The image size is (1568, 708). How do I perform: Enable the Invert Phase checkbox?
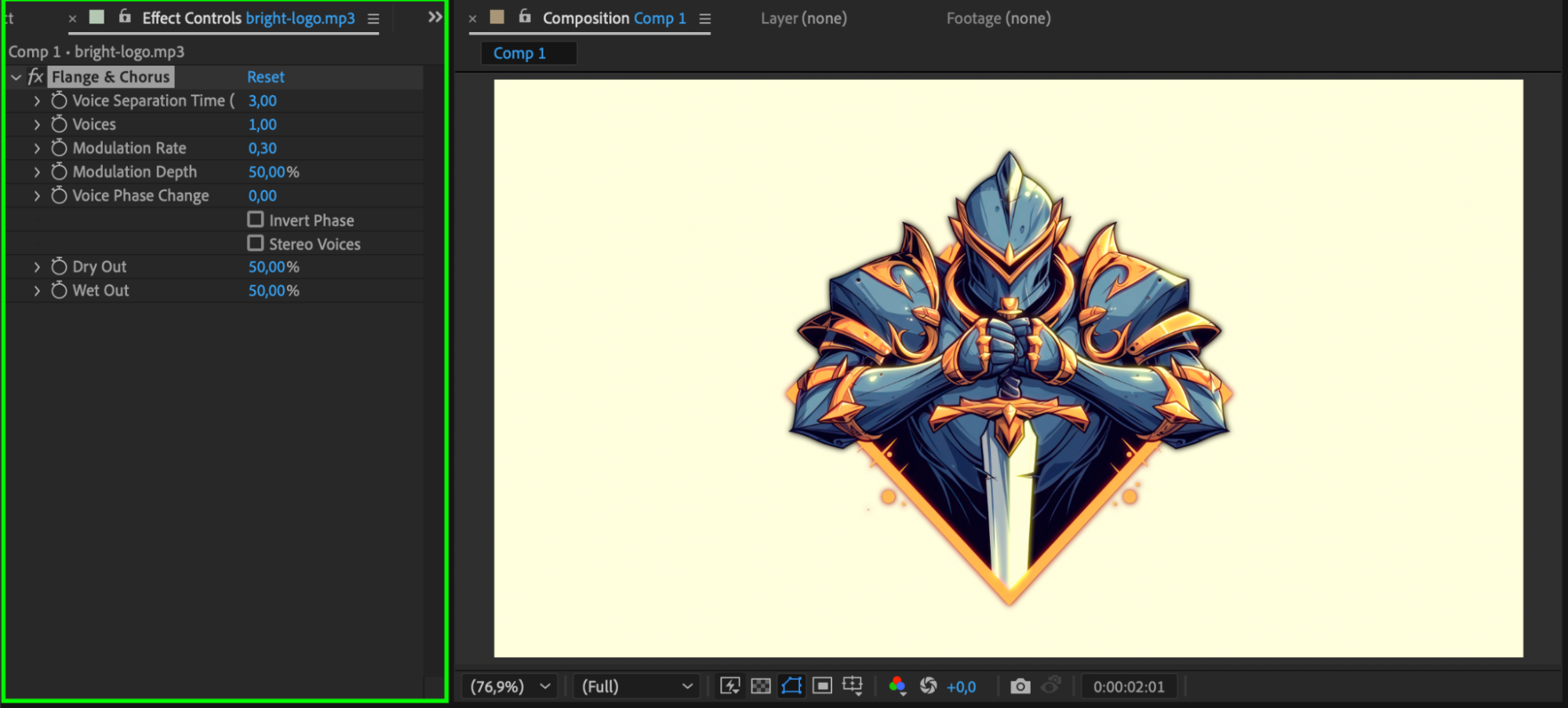coord(256,220)
